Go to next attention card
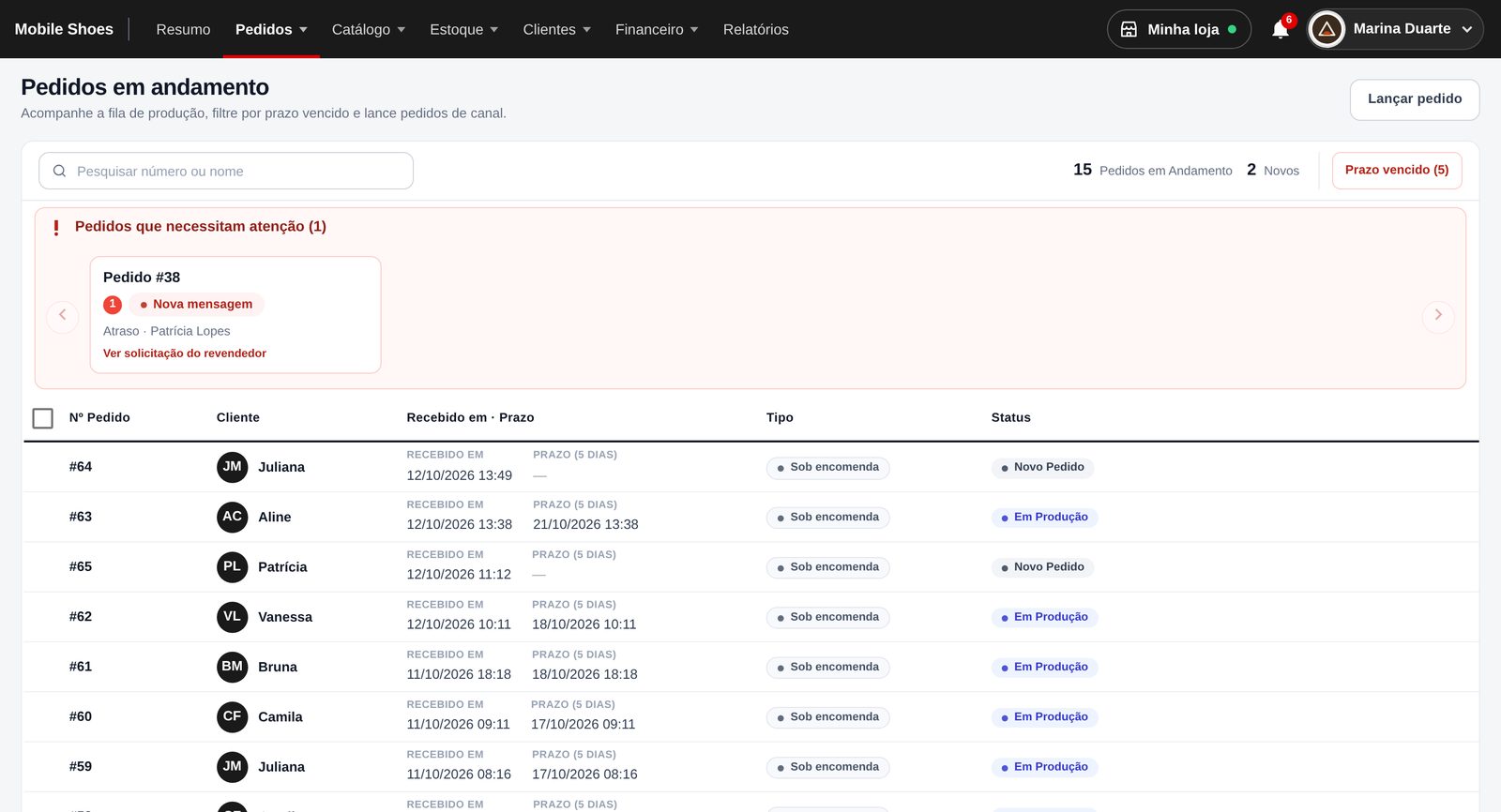Screen dimensions: 1501x812 [x=1438, y=315]
